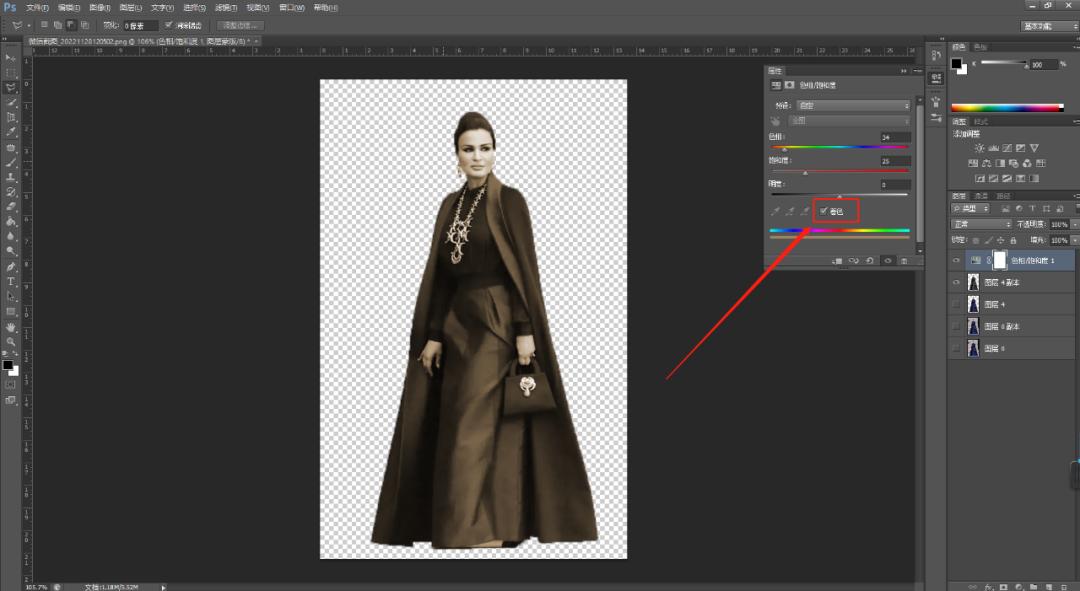Open the 预设 preset dropdown in Properties

tap(853, 105)
